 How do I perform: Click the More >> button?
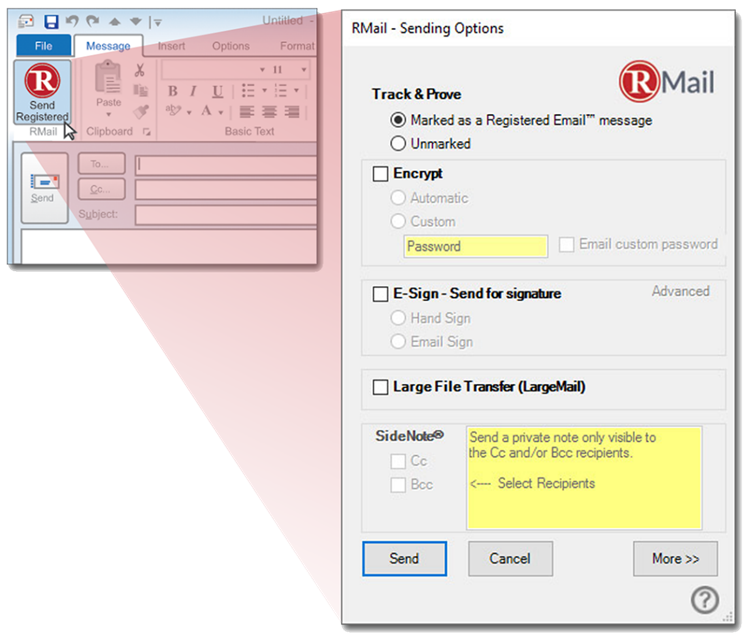675,559
